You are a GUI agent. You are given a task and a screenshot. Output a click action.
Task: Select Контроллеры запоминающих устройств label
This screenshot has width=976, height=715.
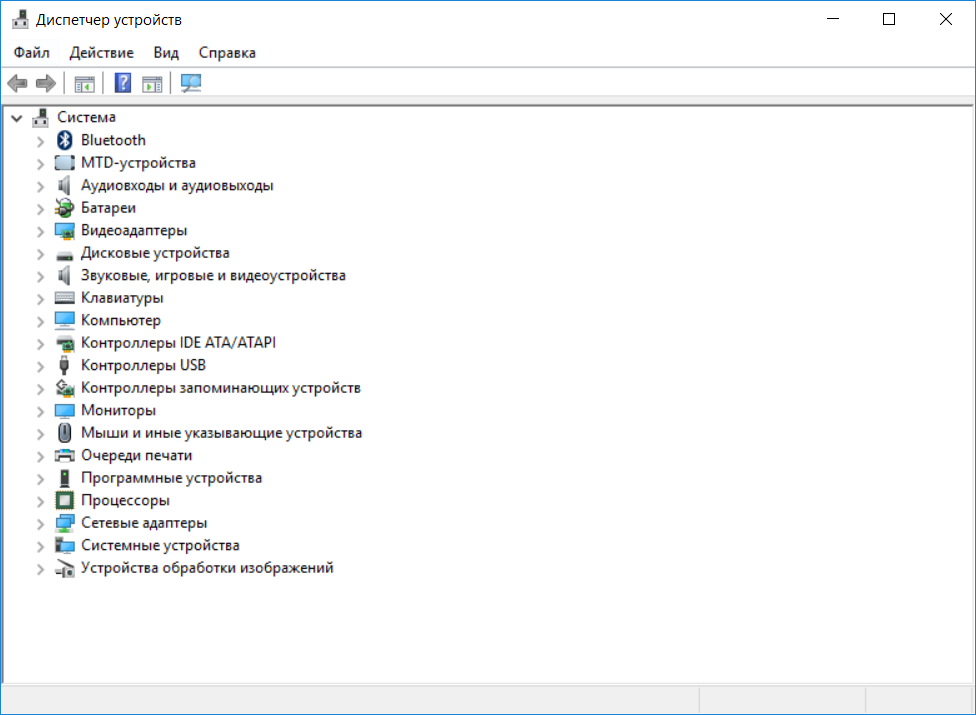point(221,388)
